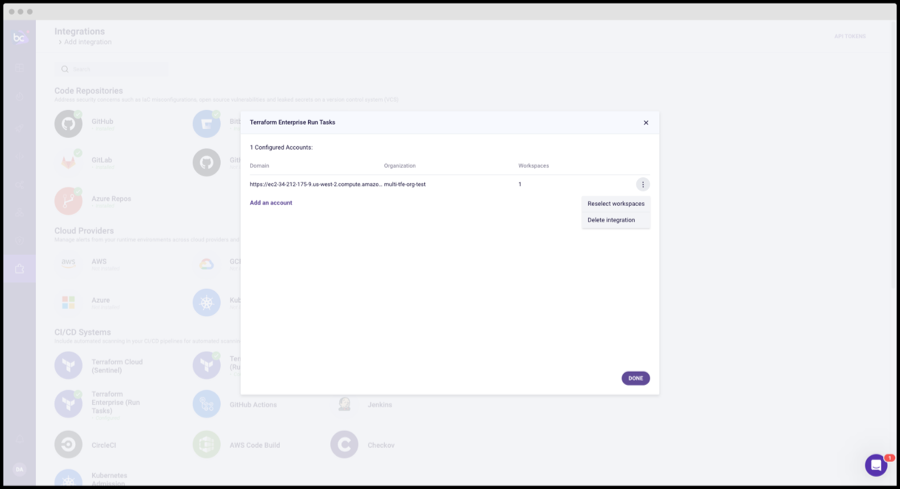Open the chat support bubble icon
Viewport: 900px width, 489px height.
tap(876, 465)
